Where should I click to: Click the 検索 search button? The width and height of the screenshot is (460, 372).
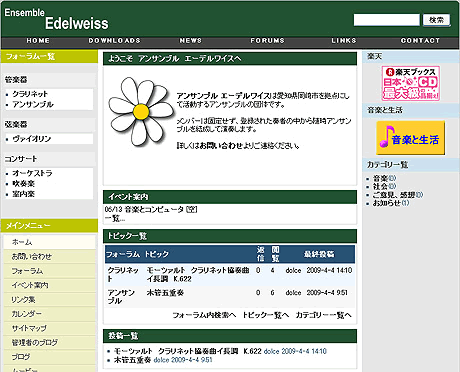[436, 20]
